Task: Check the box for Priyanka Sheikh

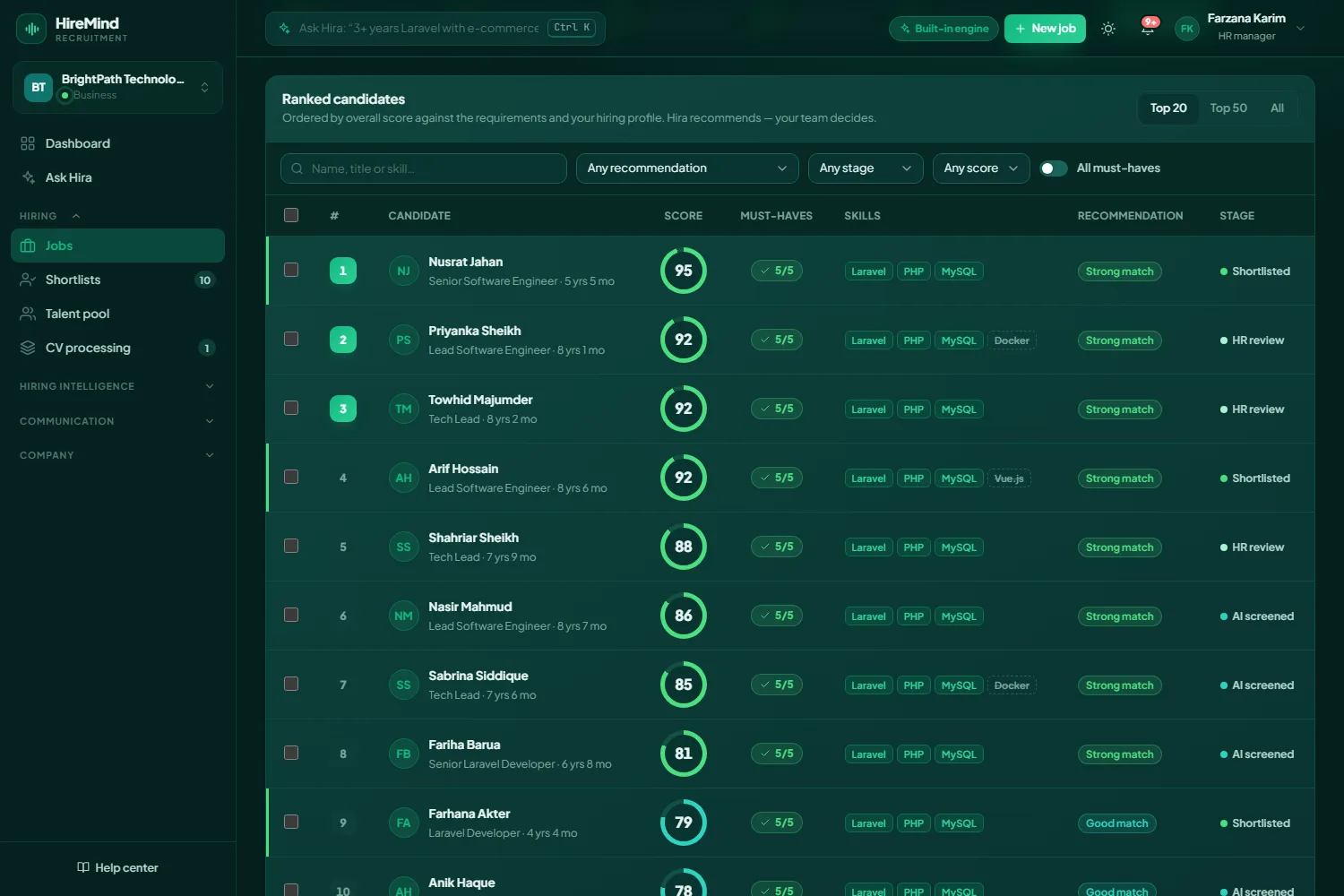Action: coord(291,339)
